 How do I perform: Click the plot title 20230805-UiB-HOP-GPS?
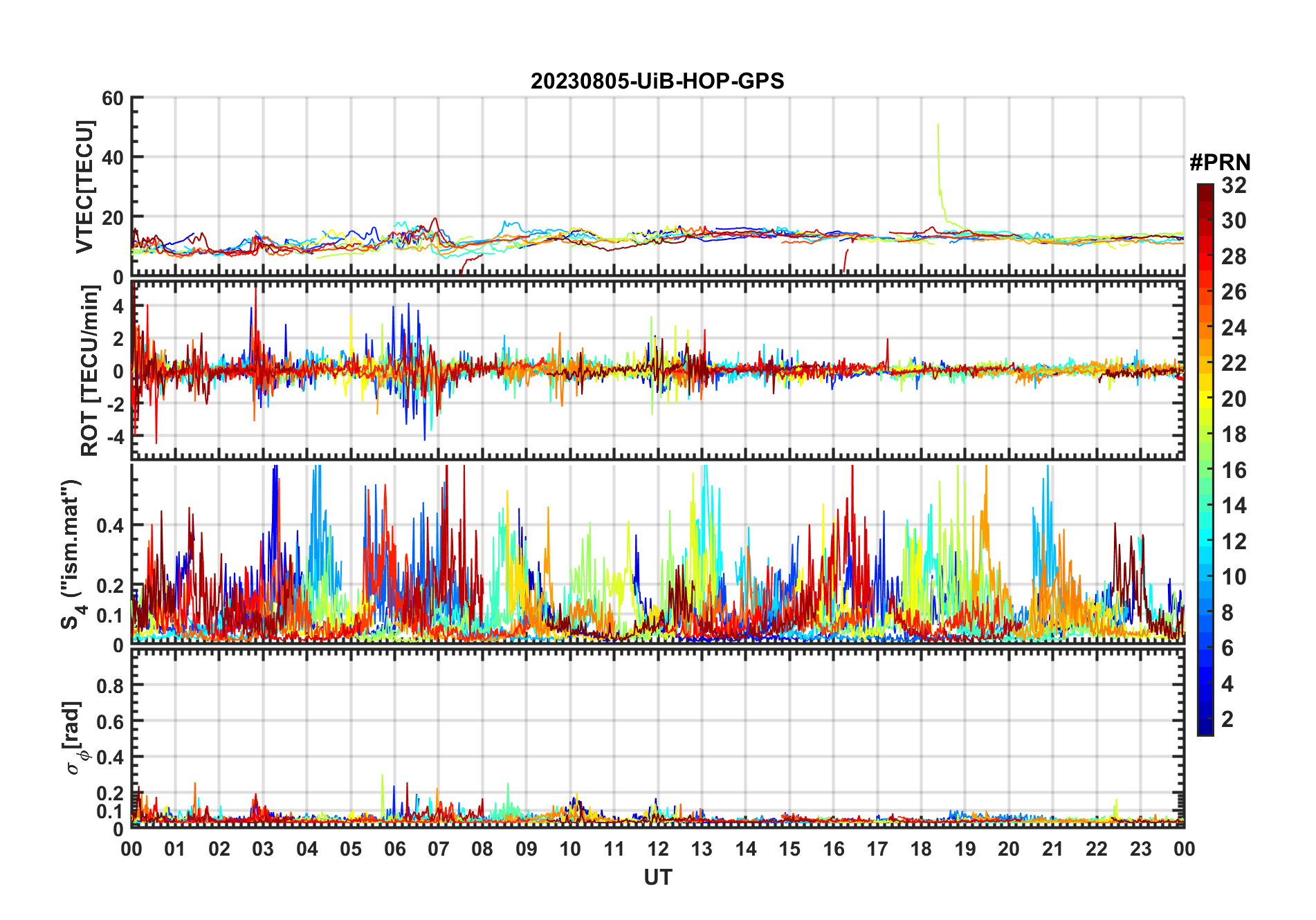coord(657,82)
